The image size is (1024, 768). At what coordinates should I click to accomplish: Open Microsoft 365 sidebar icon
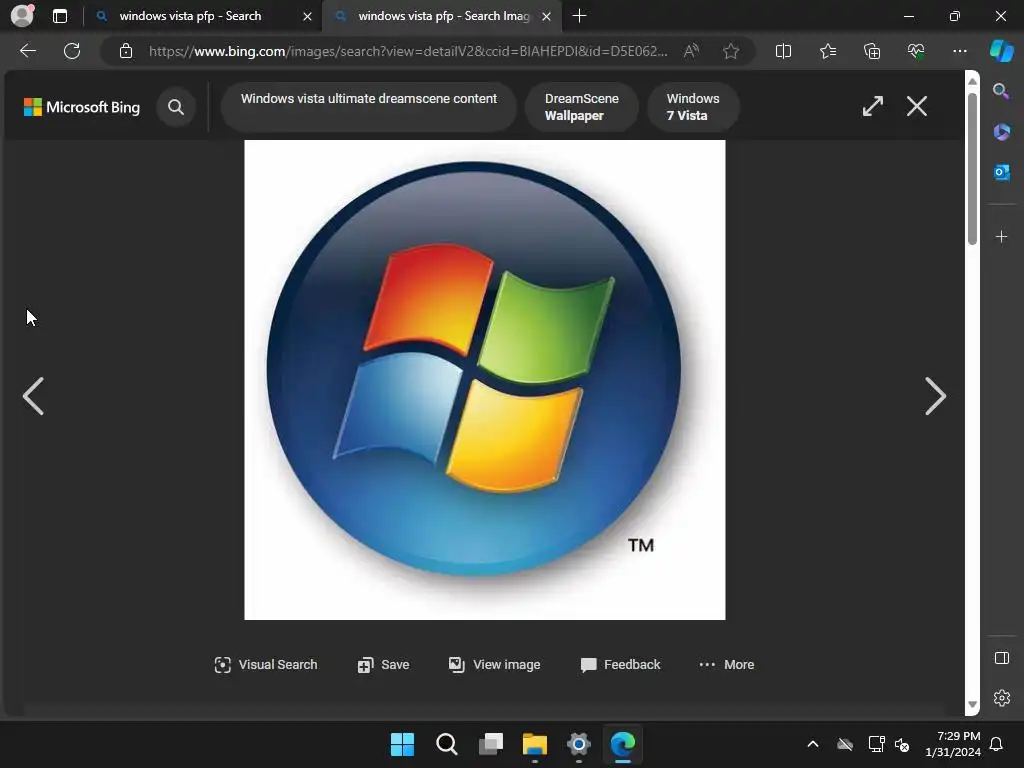tap(1001, 132)
